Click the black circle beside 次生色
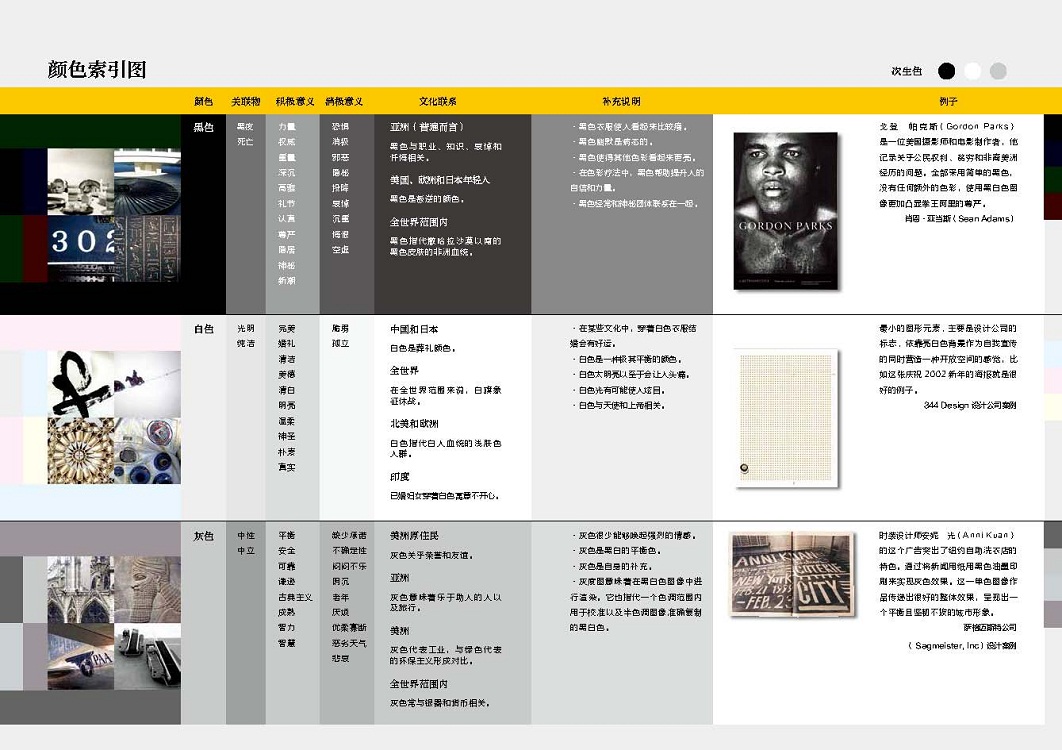This screenshot has width=1062, height=750. point(946,71)
